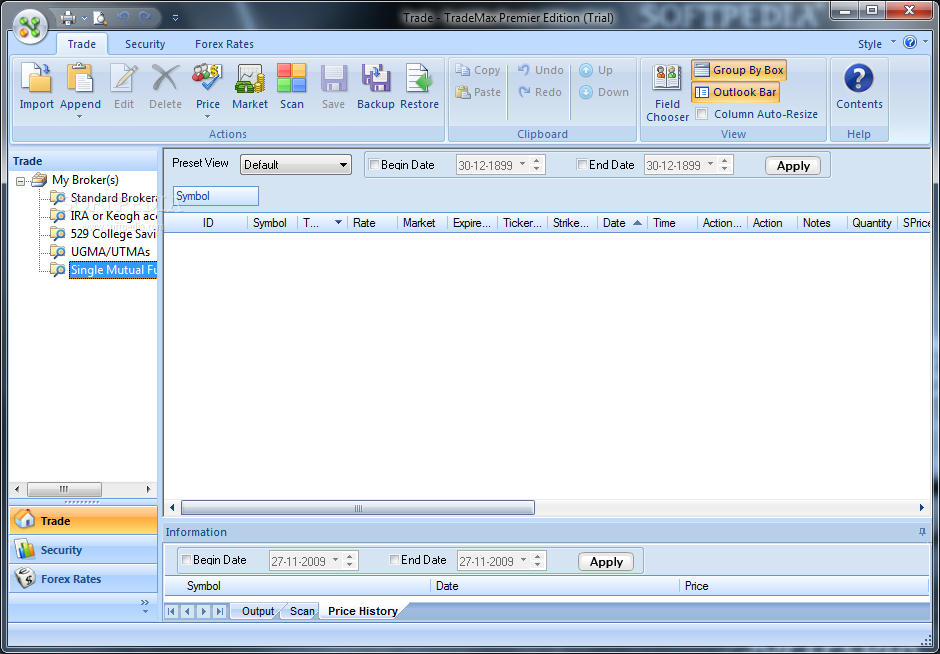The image size is (940, 654).
Task: Expand the navigation pane chevron options
Action: pyautogui.click(x=144, y=605)
